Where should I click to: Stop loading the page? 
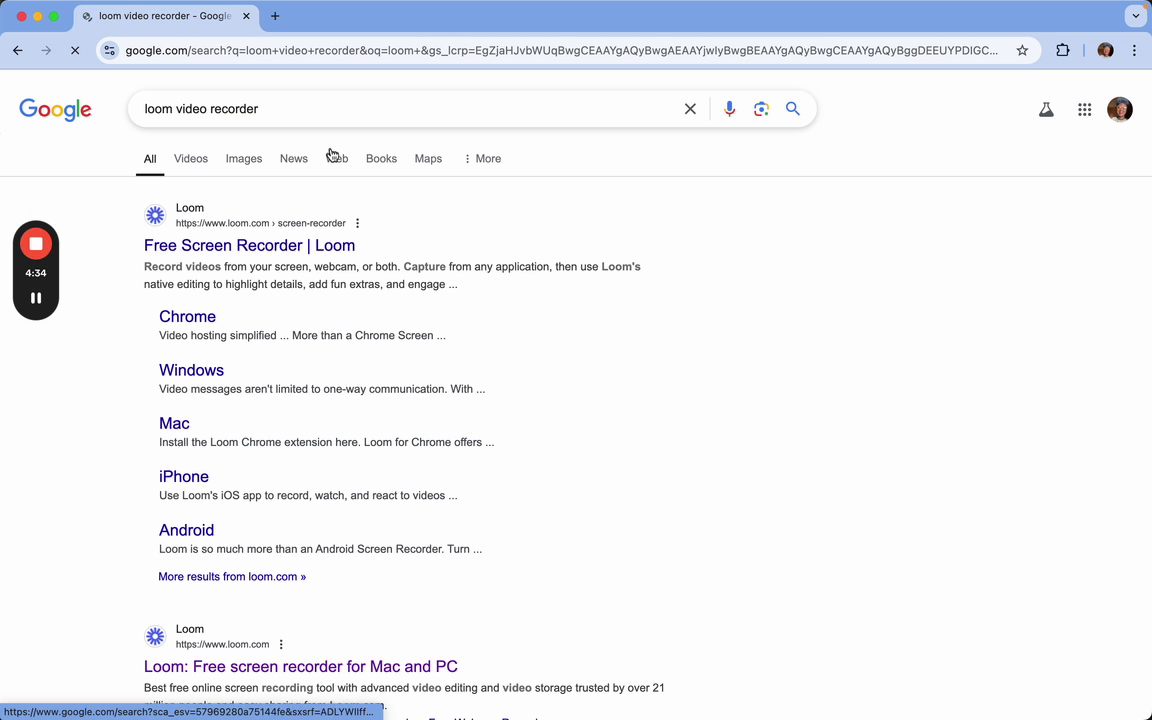click(x=75, y=51)
